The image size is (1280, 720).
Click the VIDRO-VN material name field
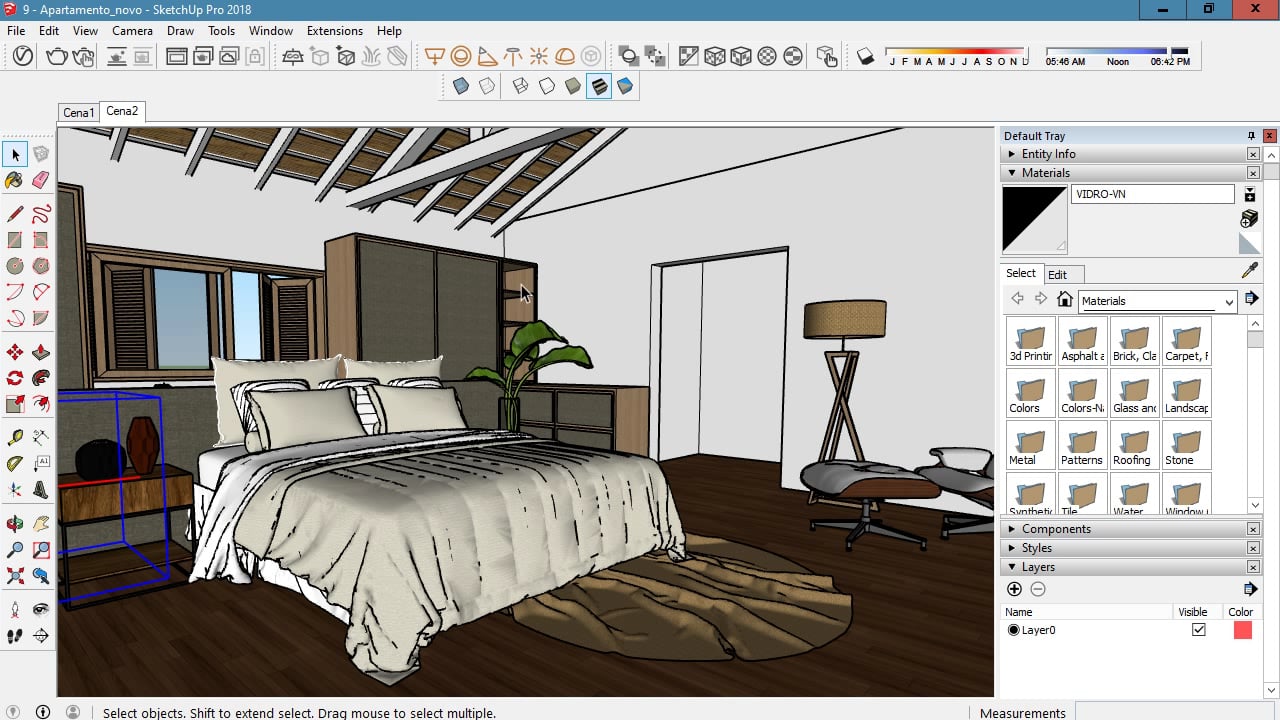[1152, 194]
